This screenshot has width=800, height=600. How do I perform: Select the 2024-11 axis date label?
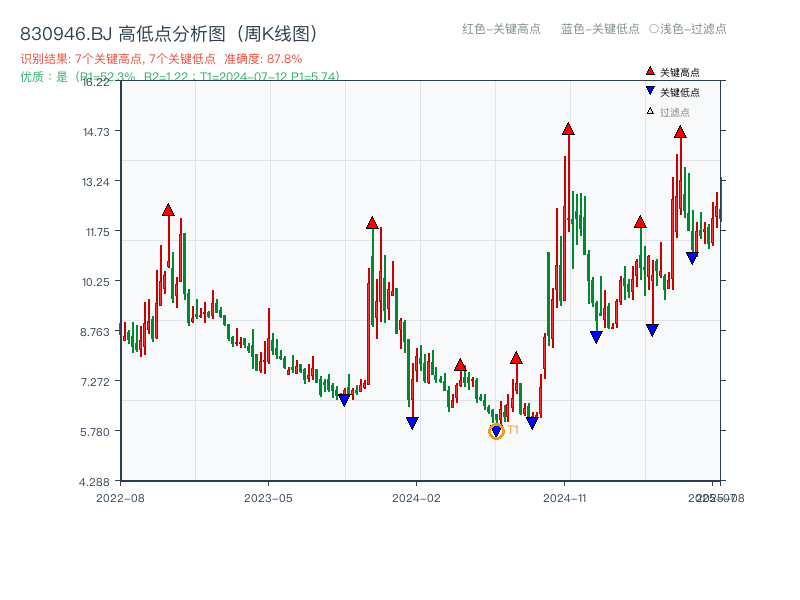tap(565, 496)
